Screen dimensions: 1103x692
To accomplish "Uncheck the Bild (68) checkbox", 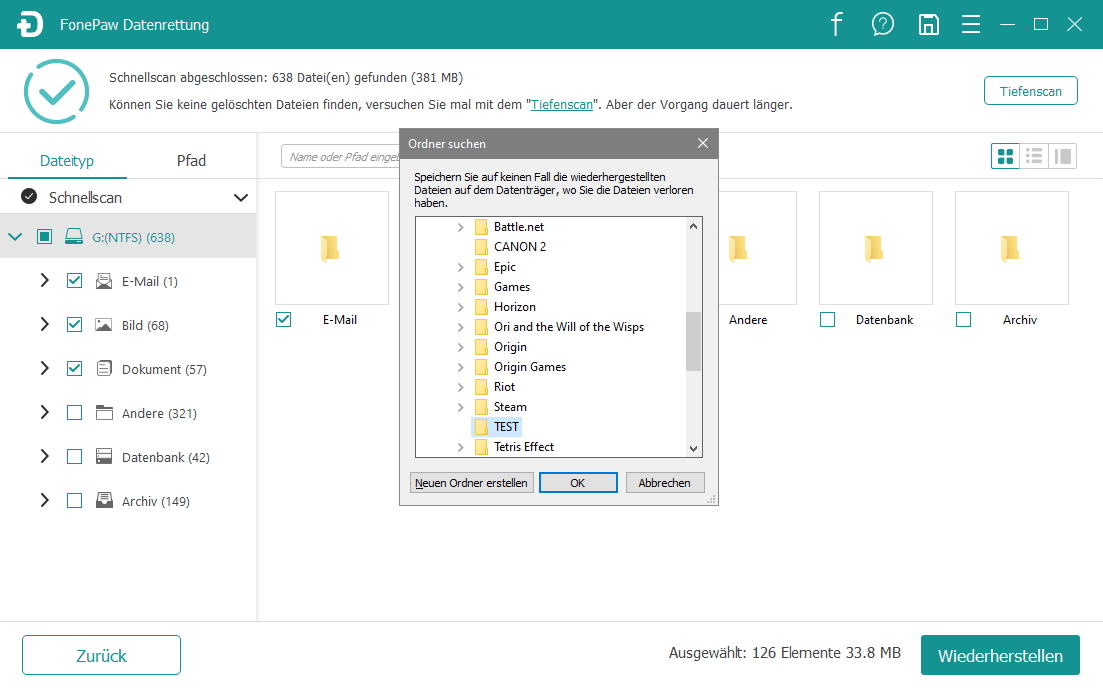I will [x=75, y=324].
